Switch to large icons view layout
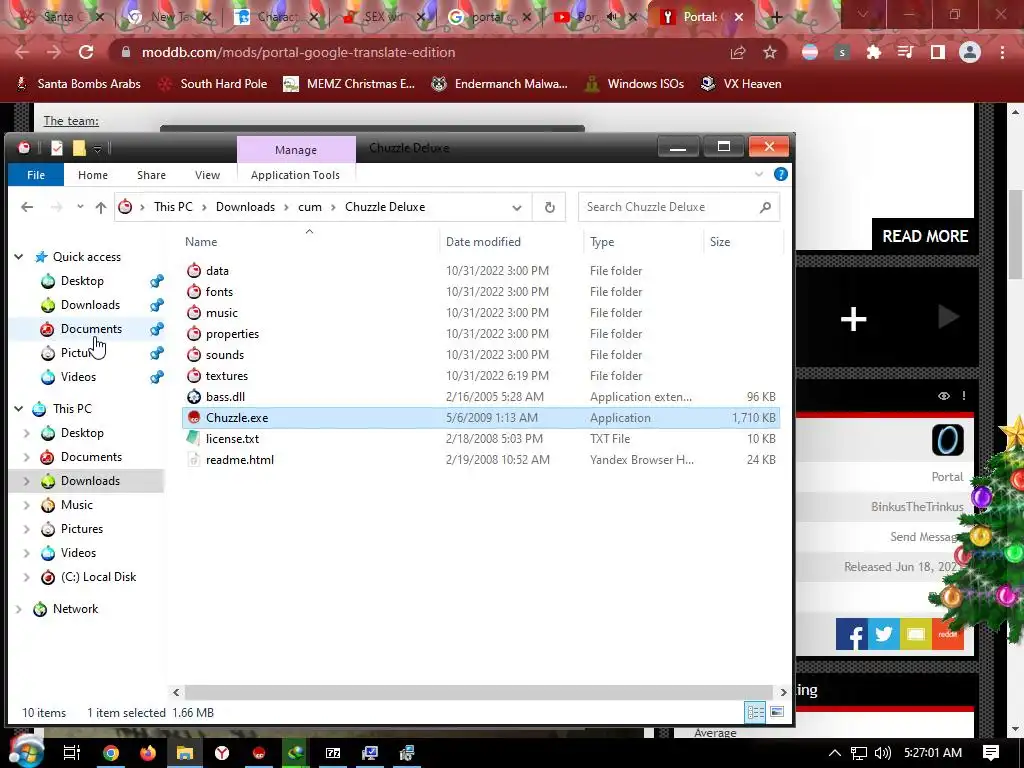Image resolution: width=1024 pixels, height=768 pixels. (776, 712)
